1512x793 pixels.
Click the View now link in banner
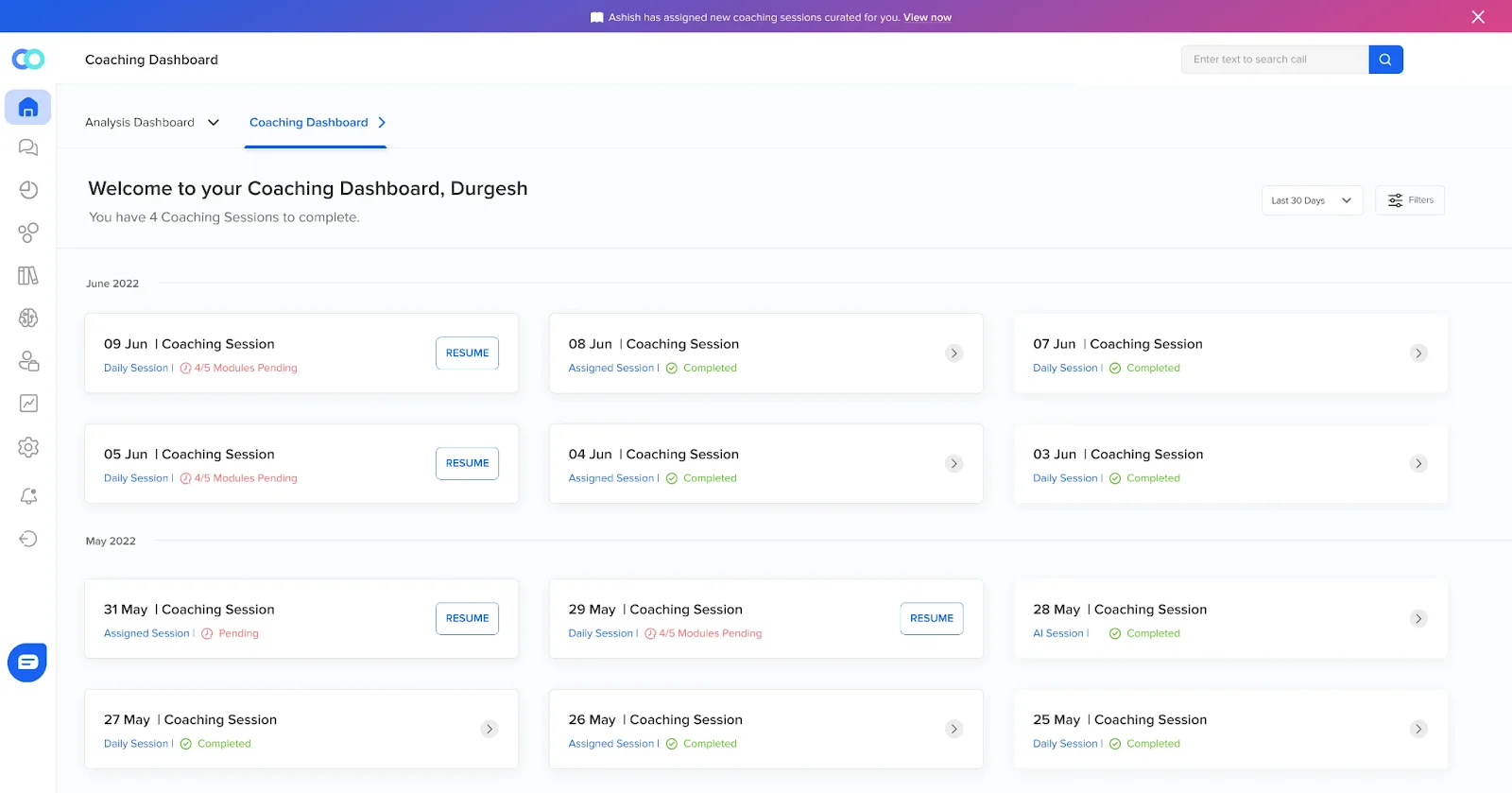pyautogui.click(x=927, y=17)
